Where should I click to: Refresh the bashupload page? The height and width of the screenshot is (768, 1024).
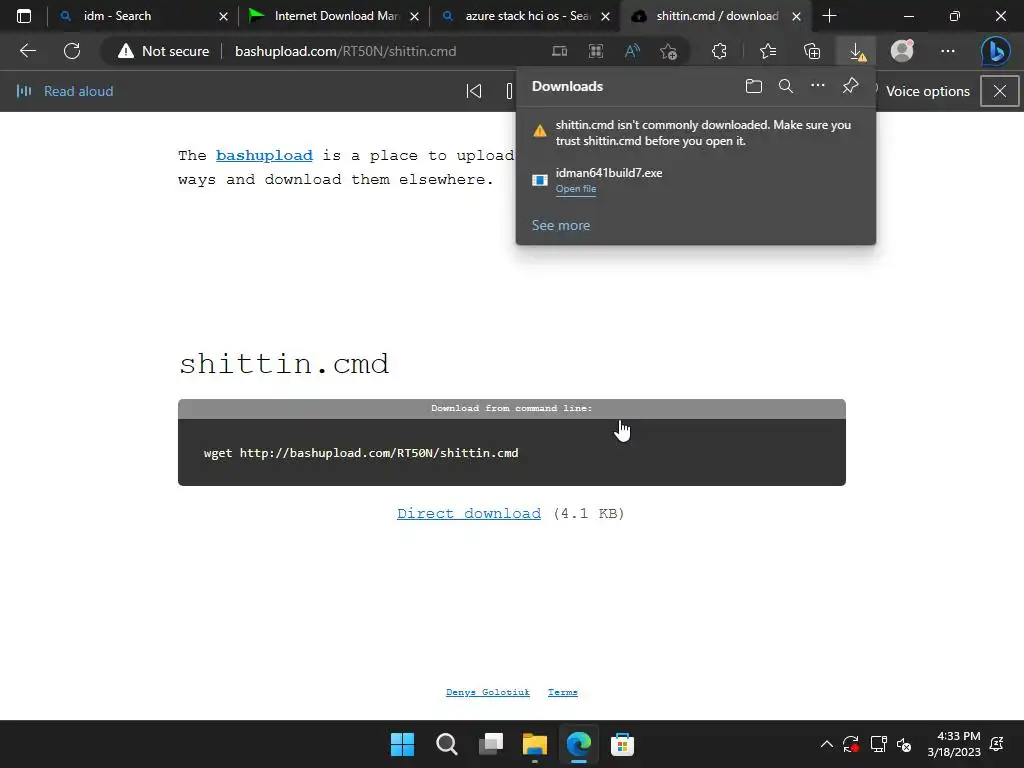pyautogui.click(x=72, y=51)
